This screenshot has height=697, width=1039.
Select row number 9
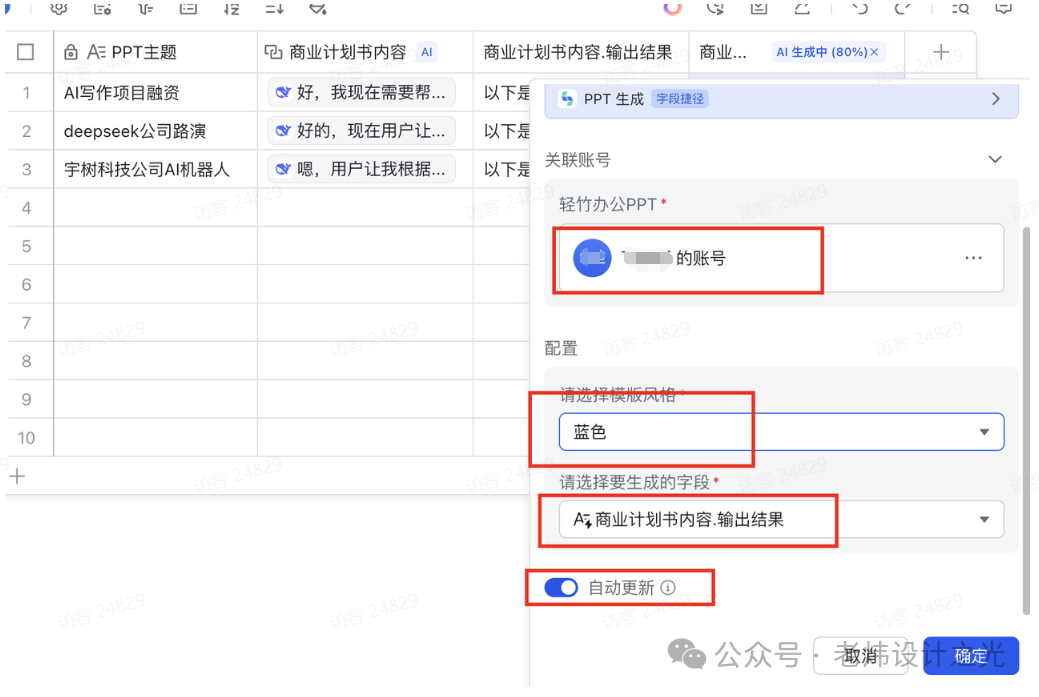coord(27,400)
